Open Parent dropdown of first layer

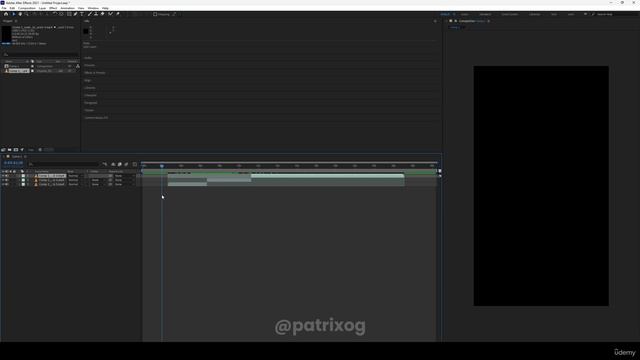click(124, 176)
